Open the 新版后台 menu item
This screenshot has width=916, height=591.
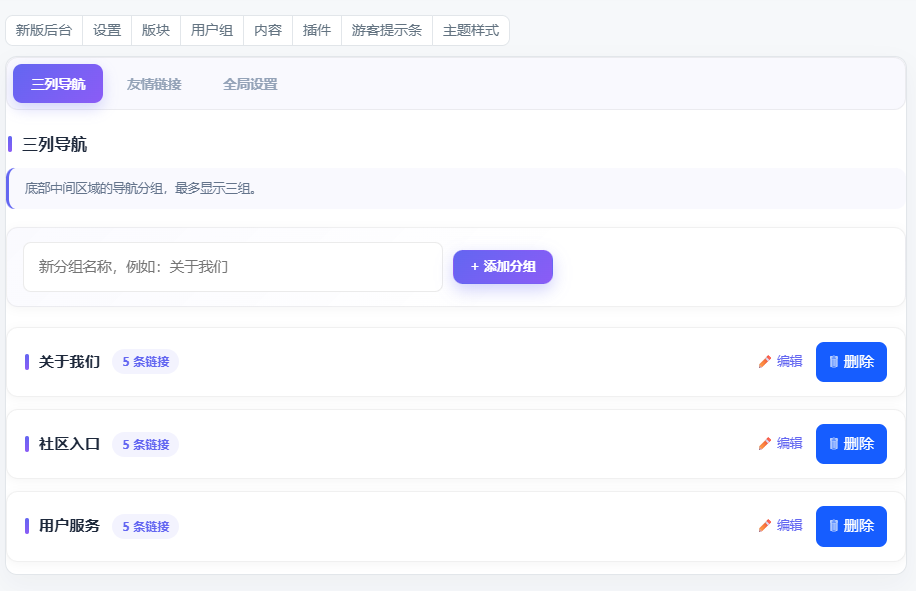(x=44, y=30)
